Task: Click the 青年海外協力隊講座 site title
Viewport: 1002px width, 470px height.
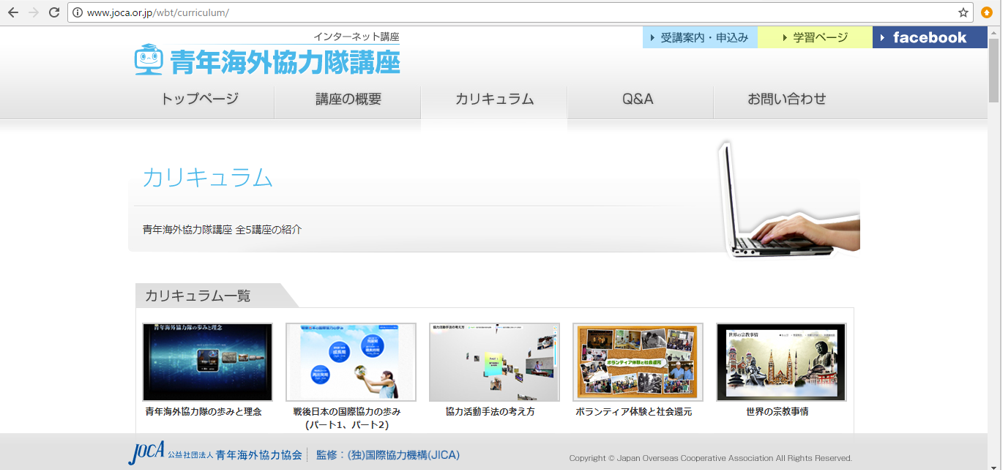Action: tap(285, 61)
